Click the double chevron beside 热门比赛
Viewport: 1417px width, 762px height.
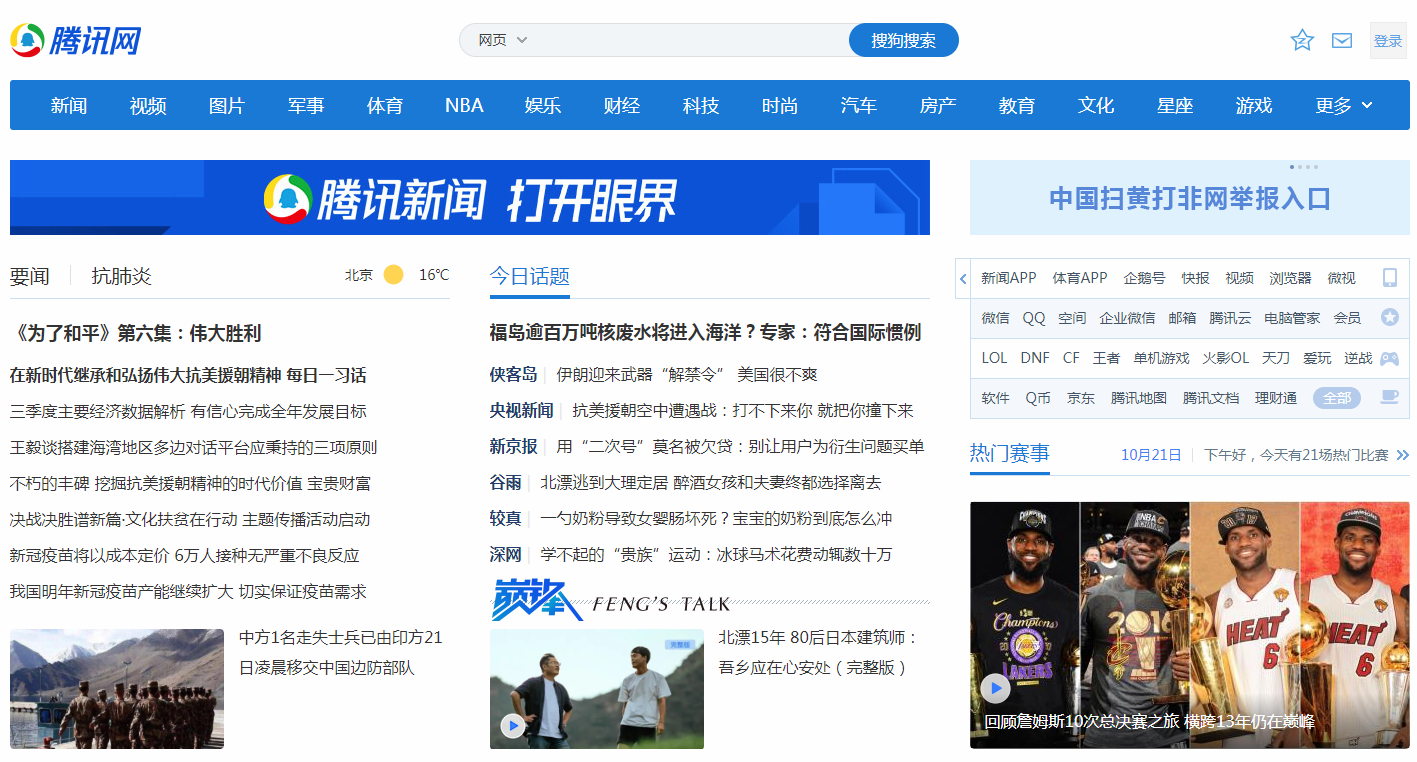[1402, 455]
